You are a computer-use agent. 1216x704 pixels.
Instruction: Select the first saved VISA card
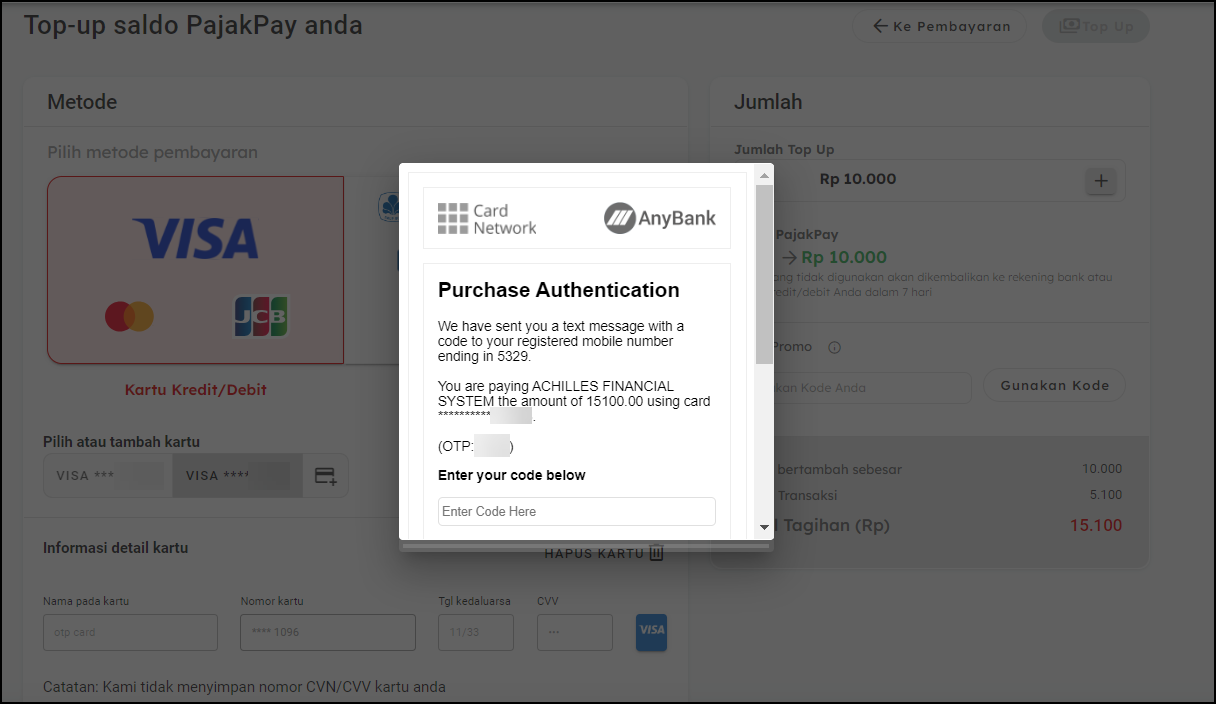[x=107, y=476]
